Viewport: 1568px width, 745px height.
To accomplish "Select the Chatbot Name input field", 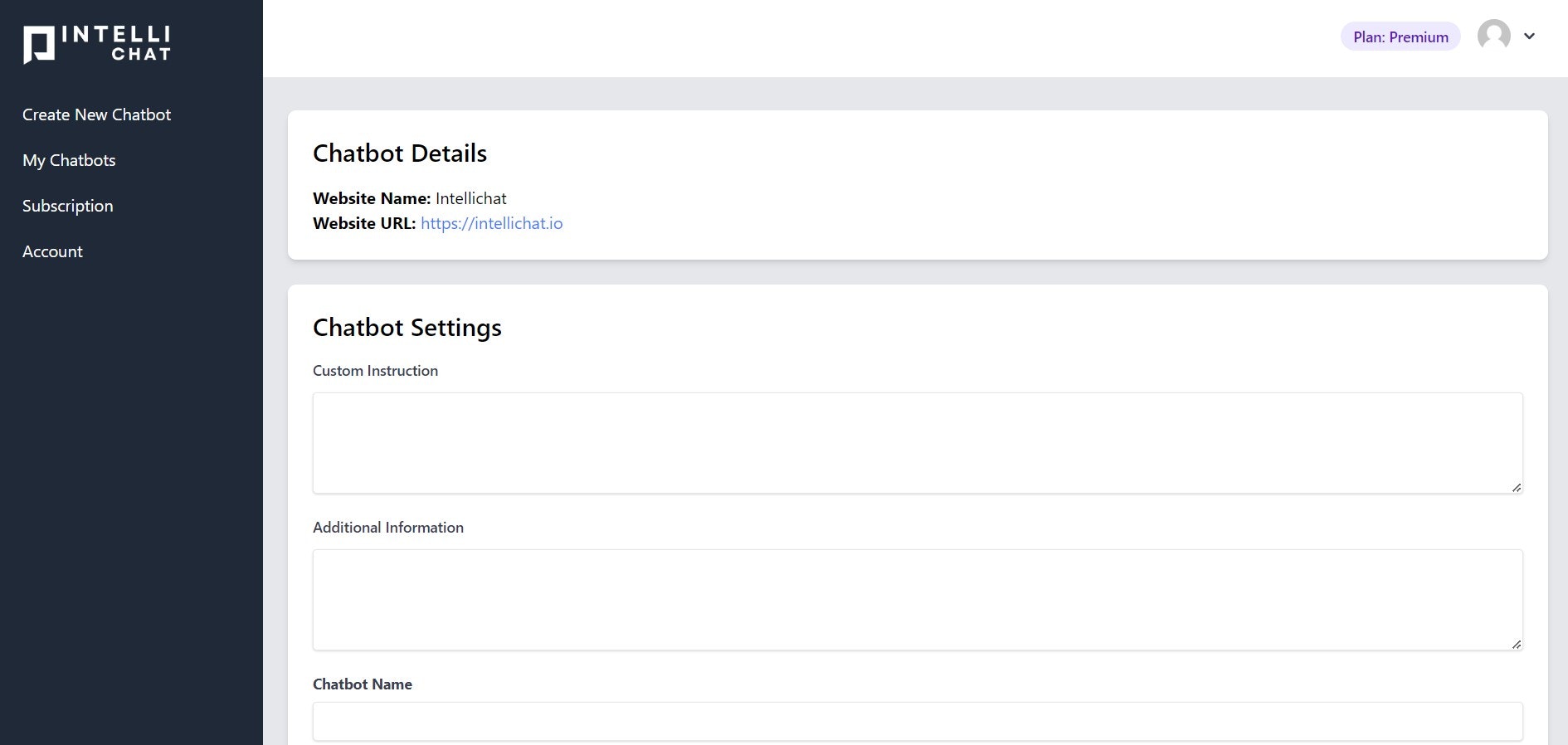I will coord(917,721).
